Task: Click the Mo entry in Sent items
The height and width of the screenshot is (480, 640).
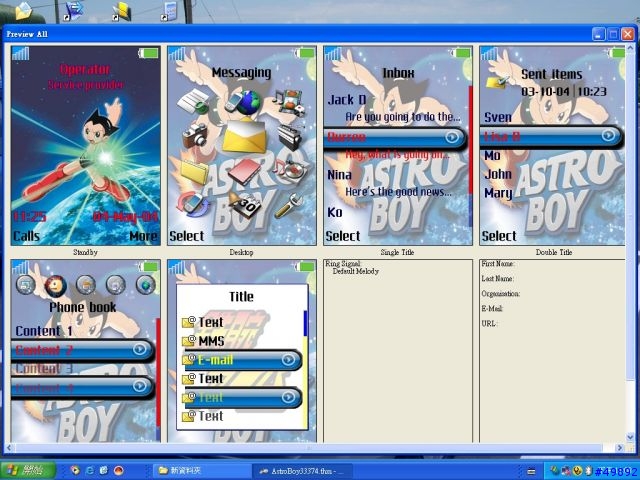Action: [x=492, y=155]
